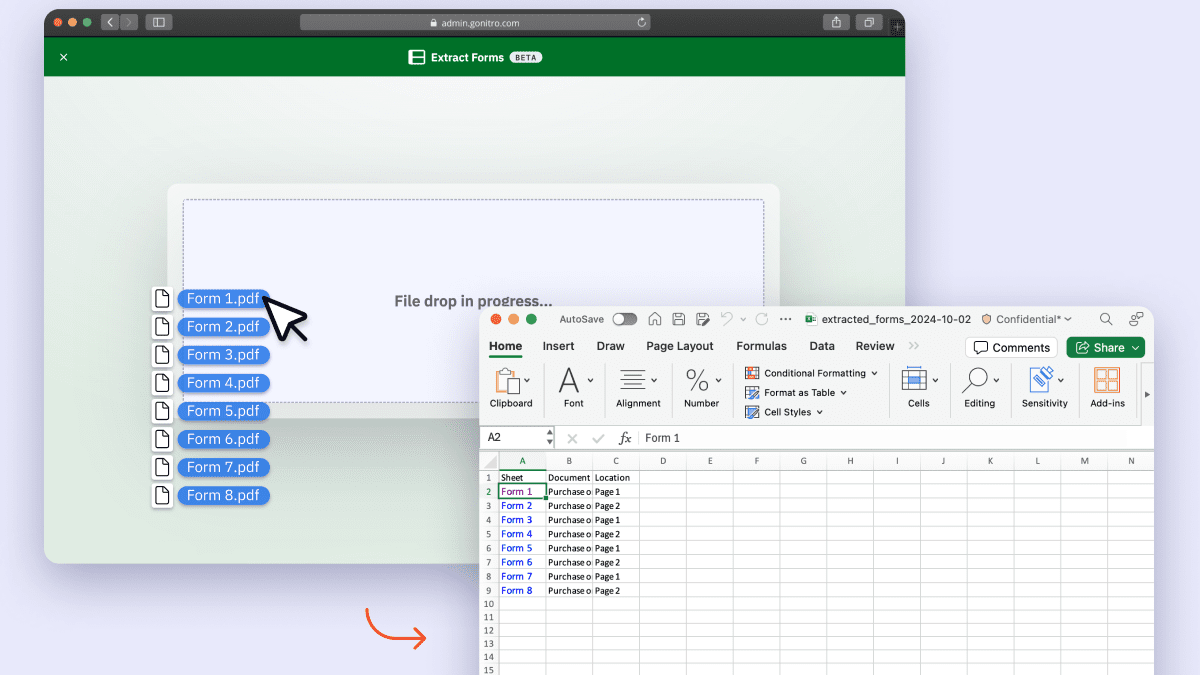
Task: Switch to the Formulas tab
Action: click(x=761, y=346)
